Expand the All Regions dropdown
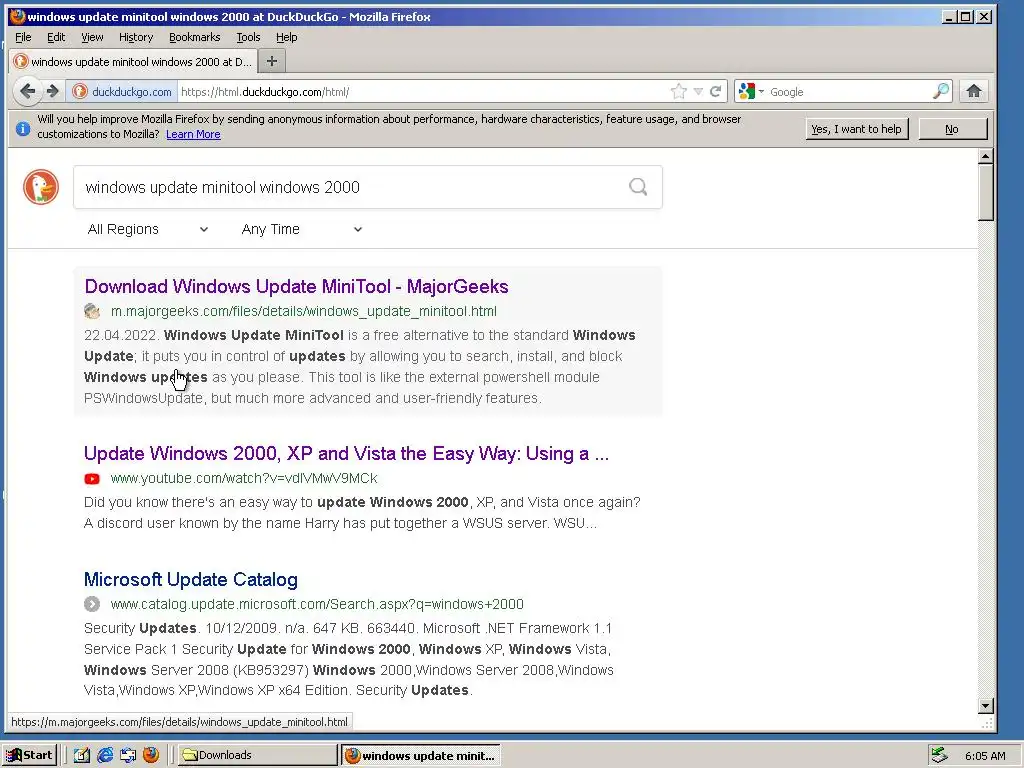Image resolution: width=1024 pixels, height=768 pixels. click(148, 229)
